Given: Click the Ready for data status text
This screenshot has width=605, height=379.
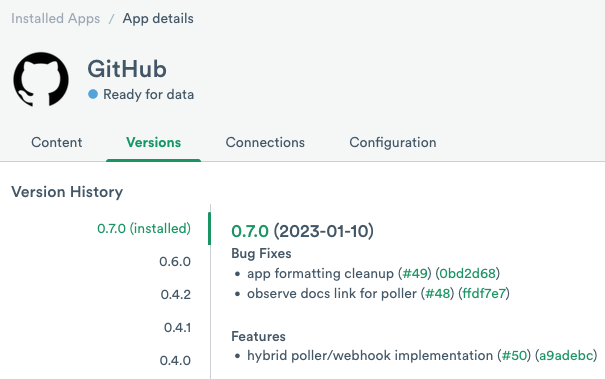Looking at the screenshot, I should (x=149, y=95).
